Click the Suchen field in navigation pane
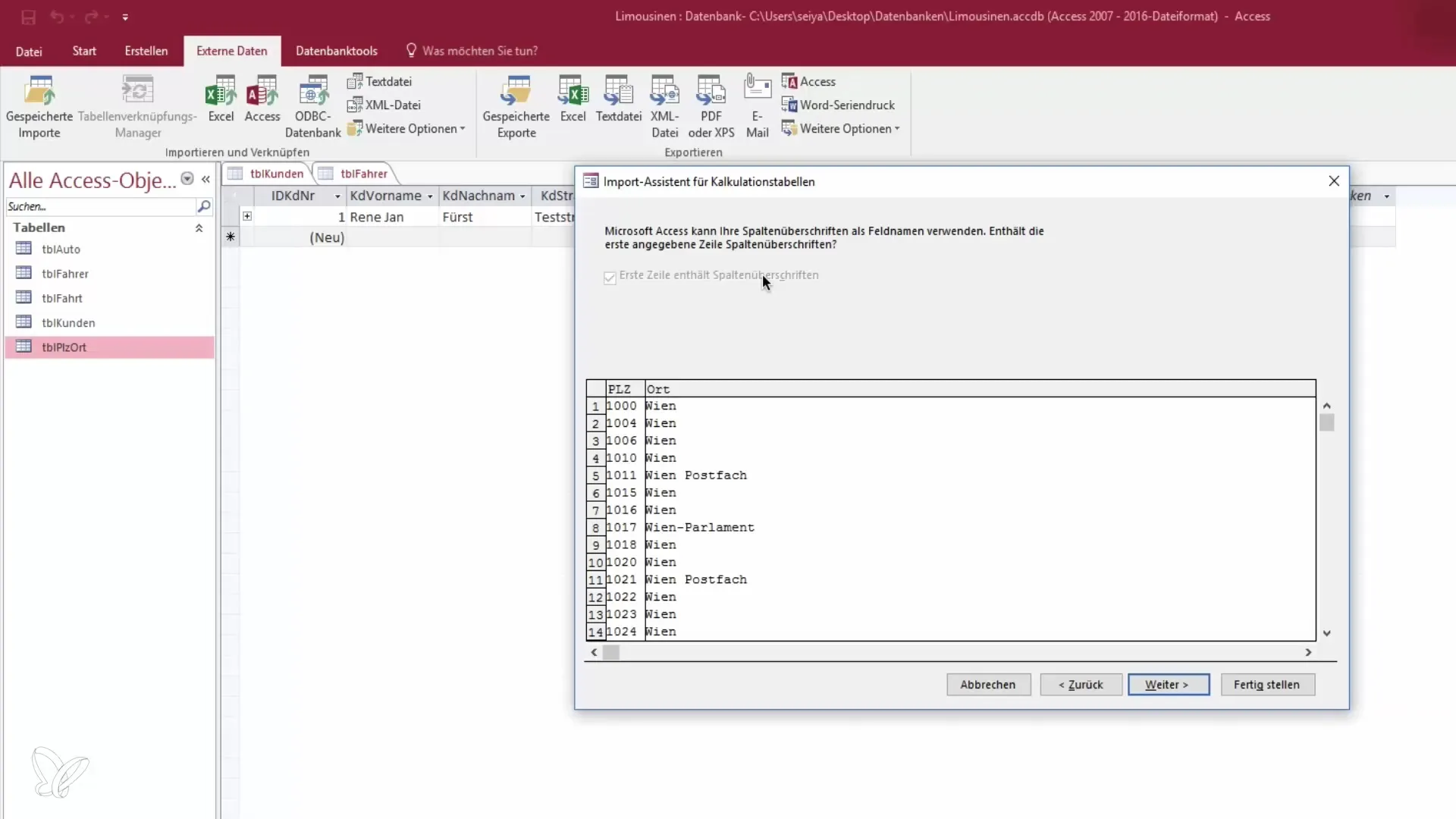 pos(100,206)
